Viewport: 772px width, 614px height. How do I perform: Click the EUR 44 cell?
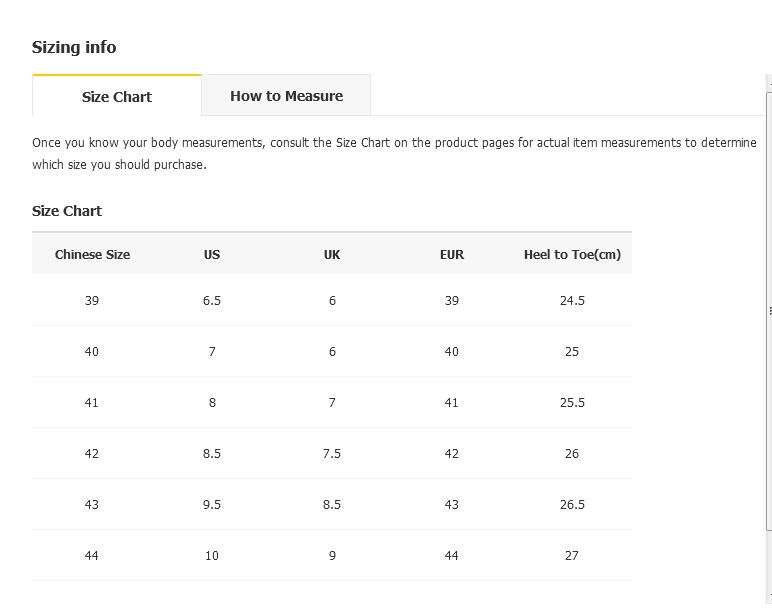451,555
